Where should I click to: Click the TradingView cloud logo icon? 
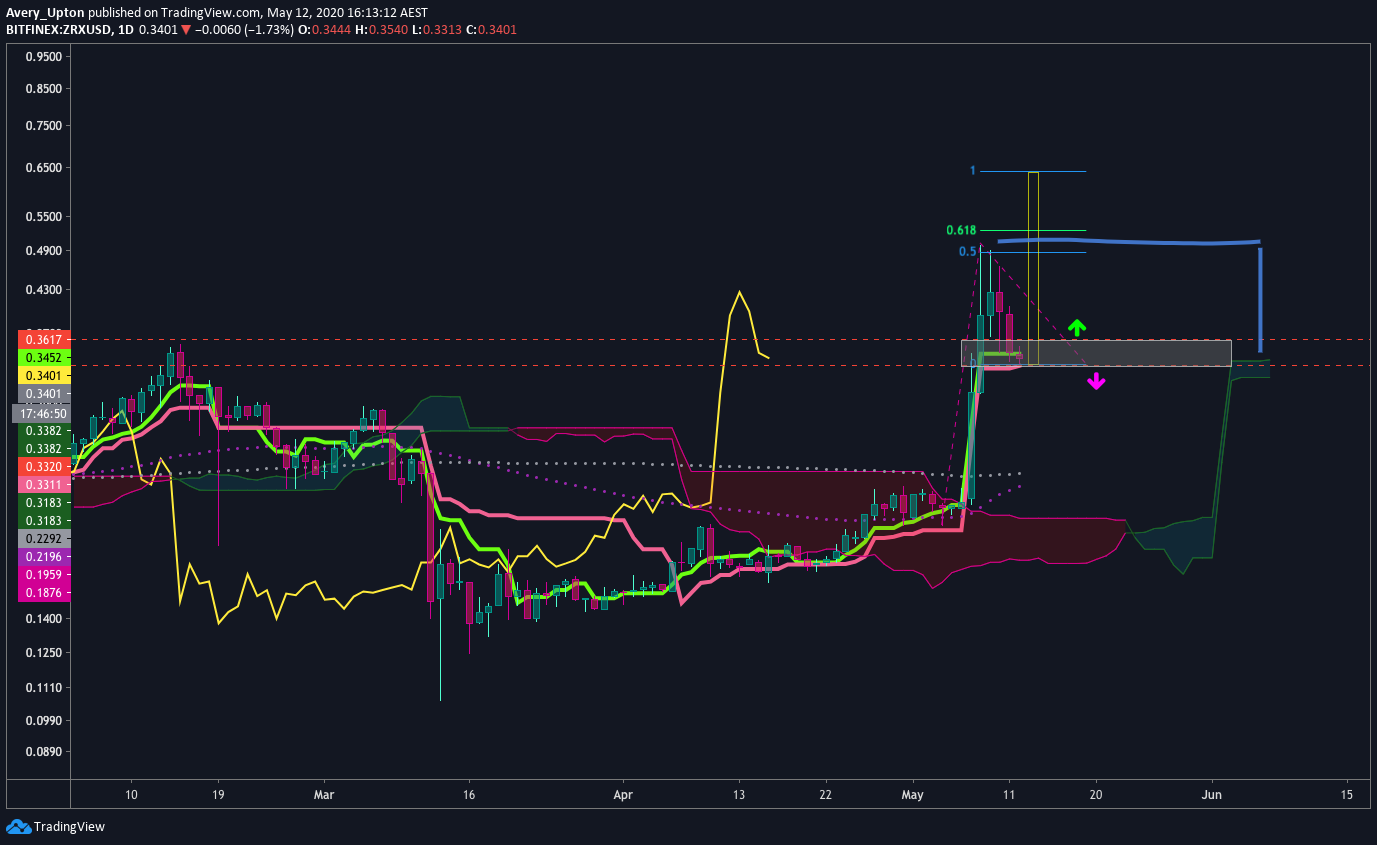[18, 826]
